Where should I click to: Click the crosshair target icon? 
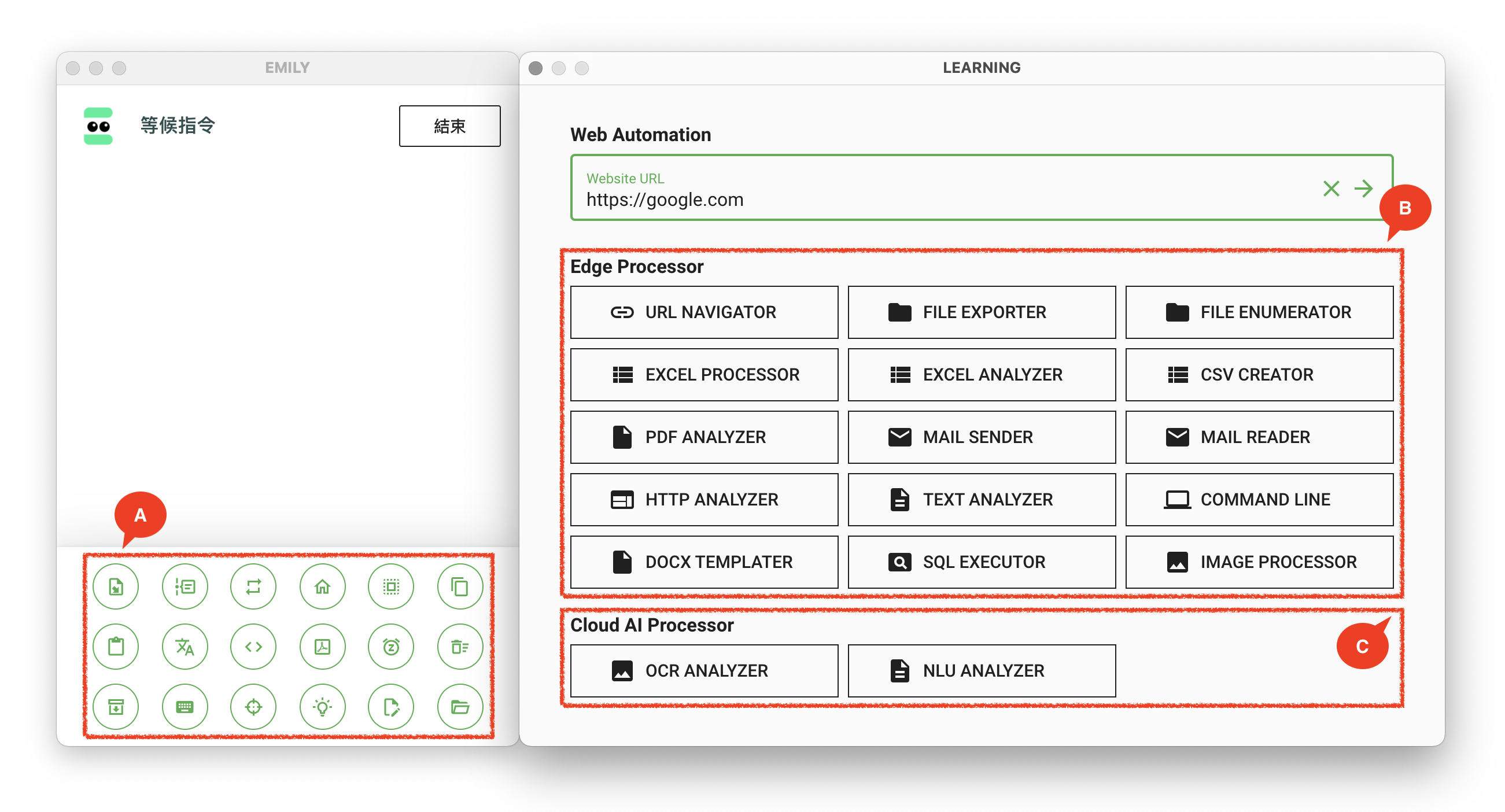[x=253, y=707]
